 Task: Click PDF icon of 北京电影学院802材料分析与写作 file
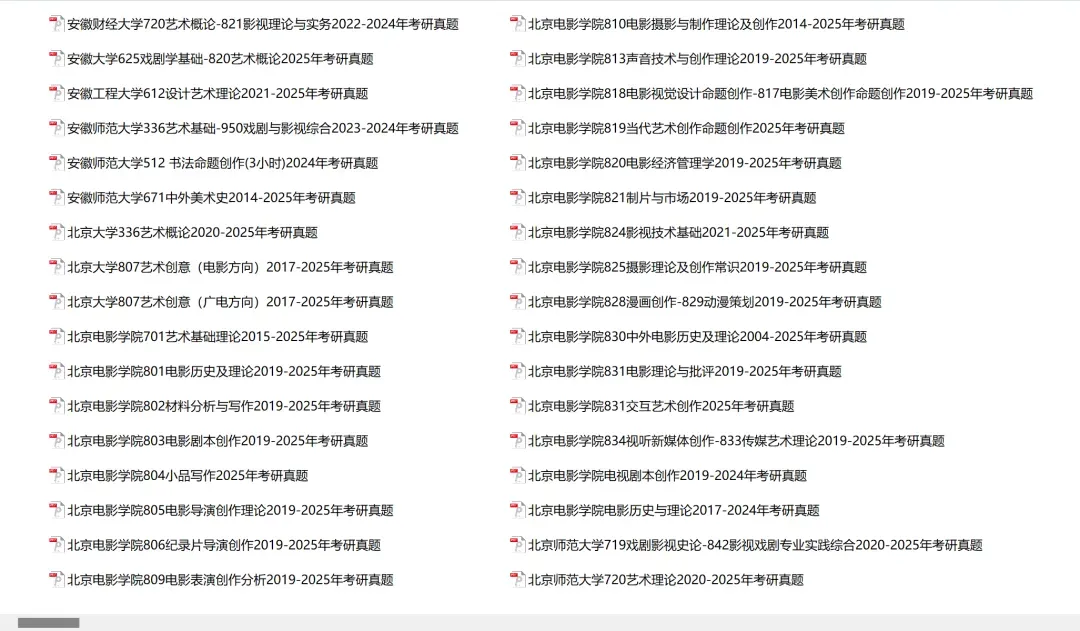[x=56, y=406]
